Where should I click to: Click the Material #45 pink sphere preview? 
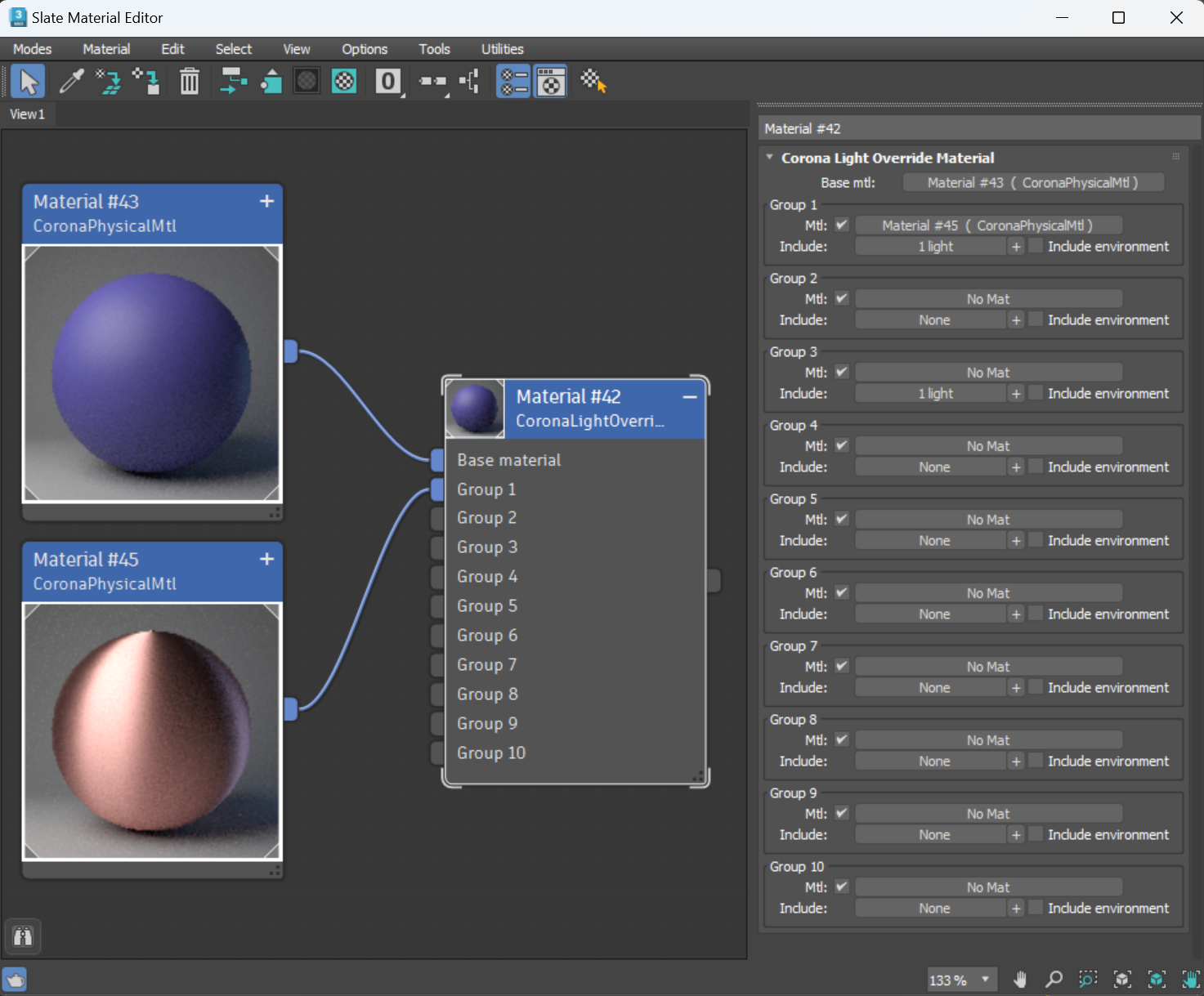click(x=152, y=731)
